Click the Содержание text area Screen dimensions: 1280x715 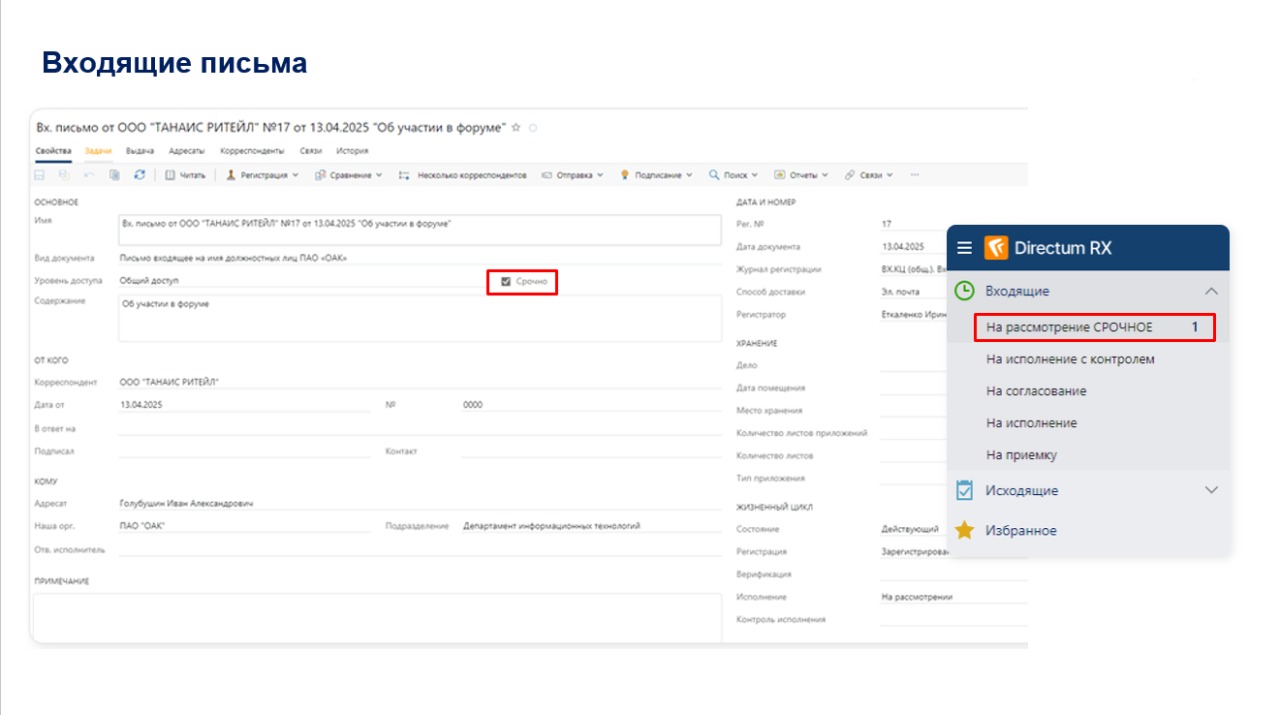click(419, 318)
